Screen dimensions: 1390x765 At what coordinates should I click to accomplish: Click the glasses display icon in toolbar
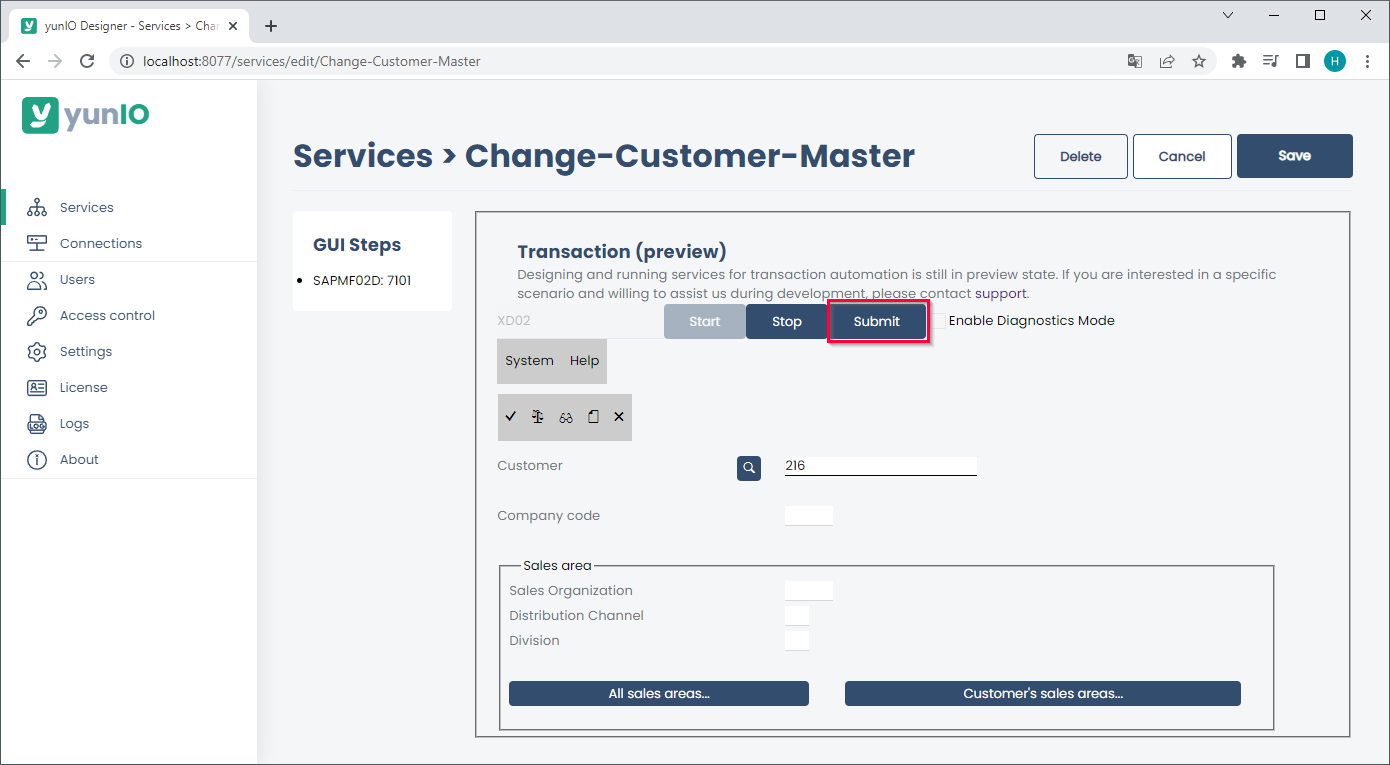[x=566, y=417]
